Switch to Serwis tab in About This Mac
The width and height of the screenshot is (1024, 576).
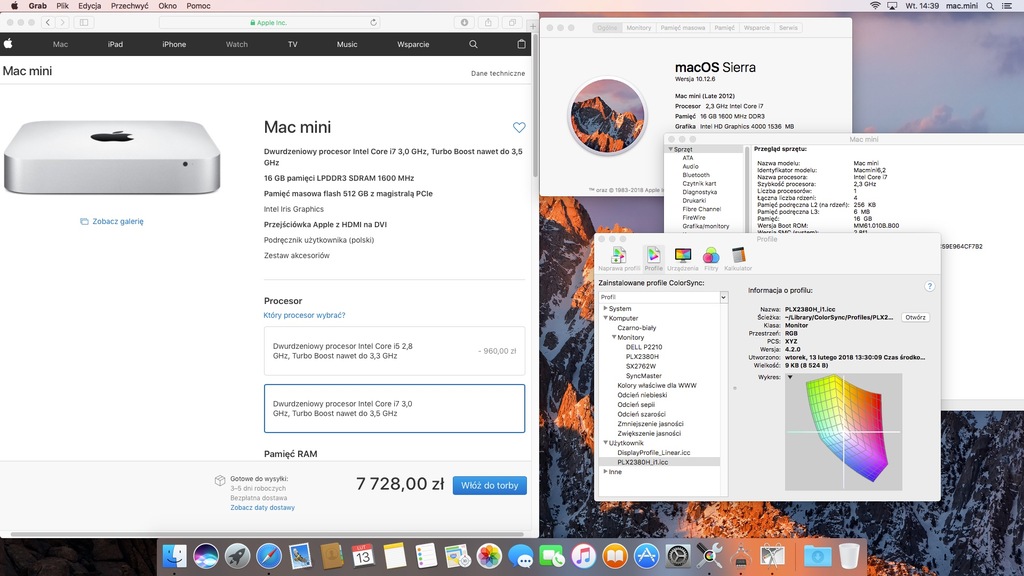[788, 28]
